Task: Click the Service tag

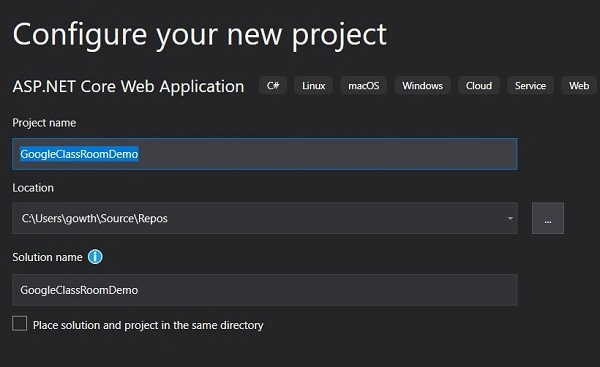Action: 530,85
